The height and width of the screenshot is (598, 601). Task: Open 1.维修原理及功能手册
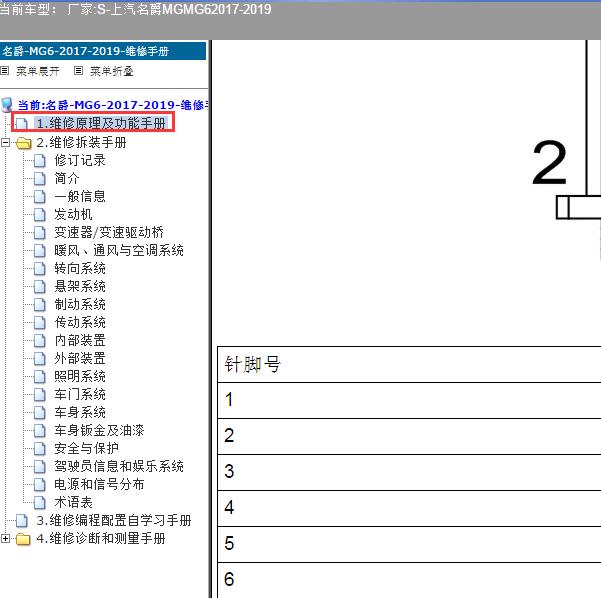tap(101, 123)
